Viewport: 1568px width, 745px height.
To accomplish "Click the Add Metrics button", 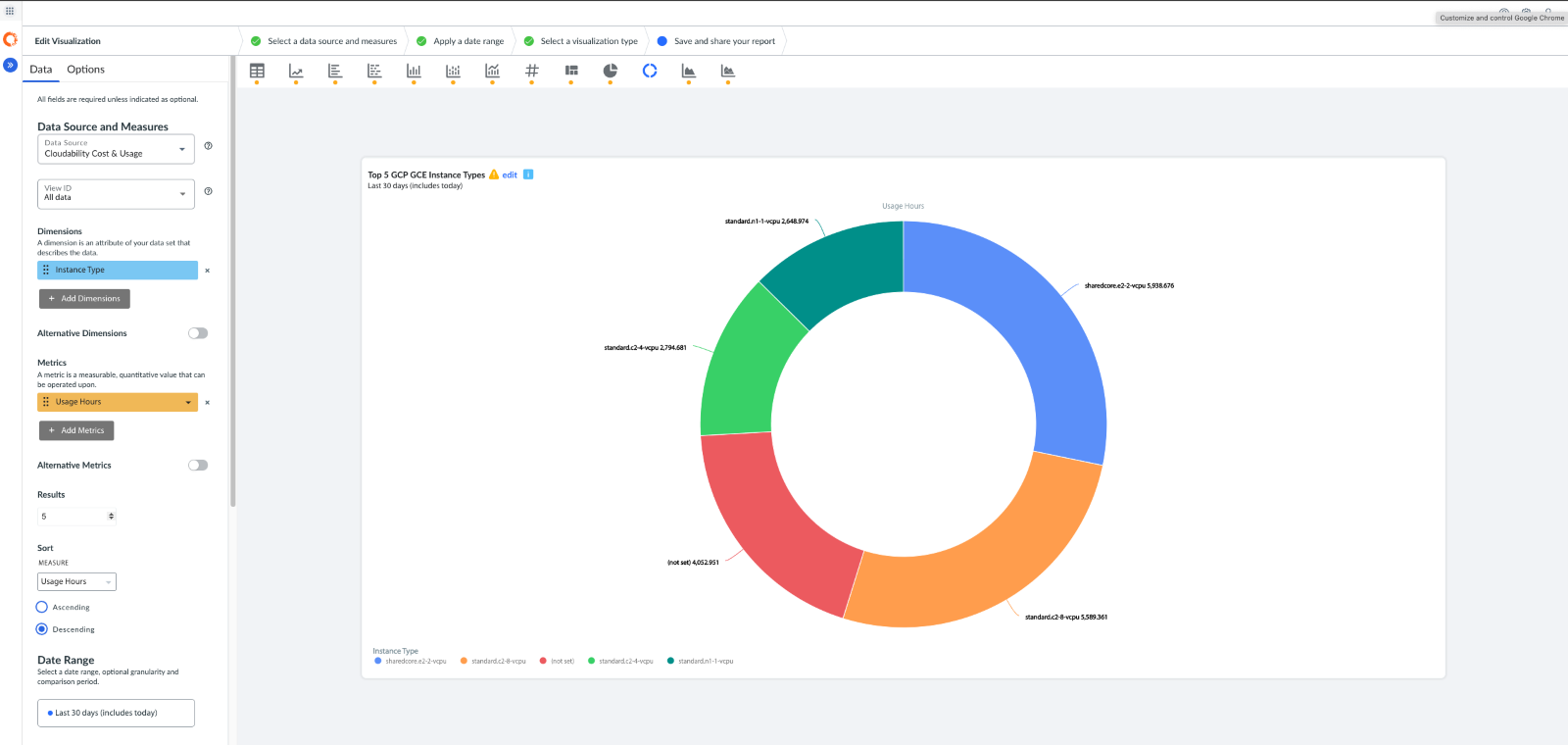I will (x=76, y=430).
